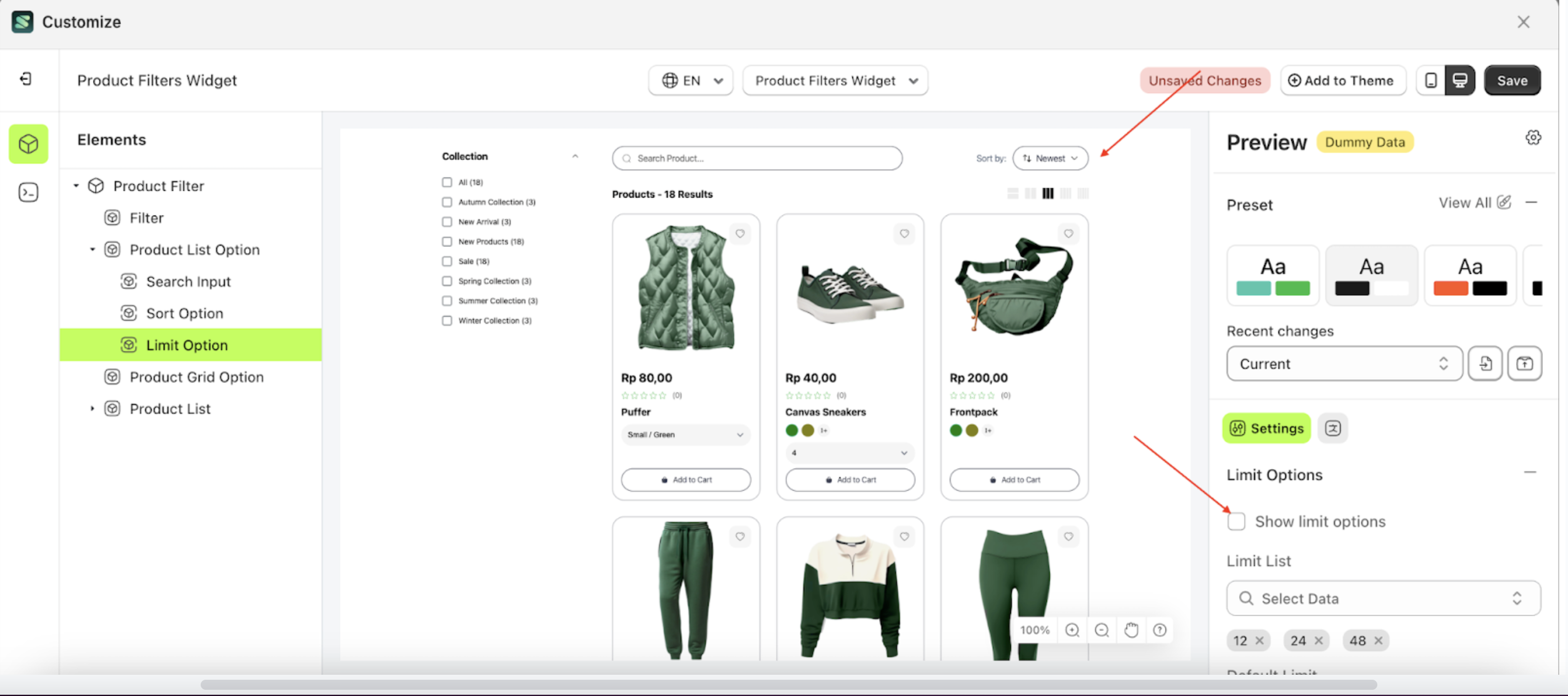1568x696 pixels.
Task: Select Sort Option in Elements tree
Action: click(x=184, y=313)
